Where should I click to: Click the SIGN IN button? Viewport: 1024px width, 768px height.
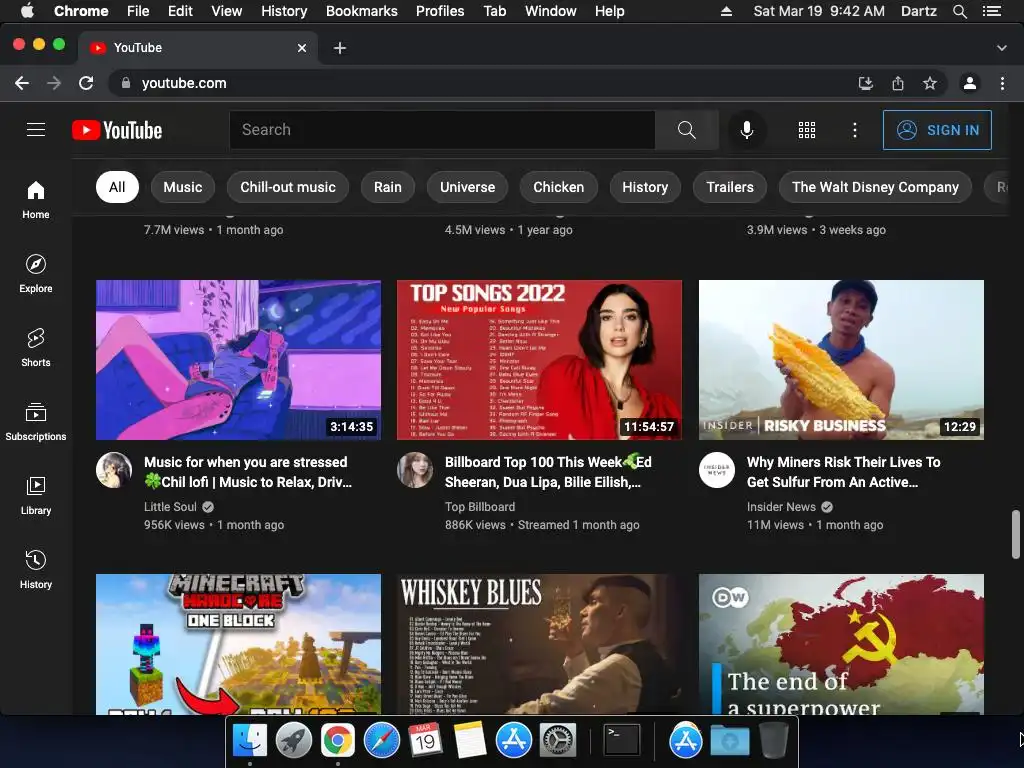click(x=937, y=130)
